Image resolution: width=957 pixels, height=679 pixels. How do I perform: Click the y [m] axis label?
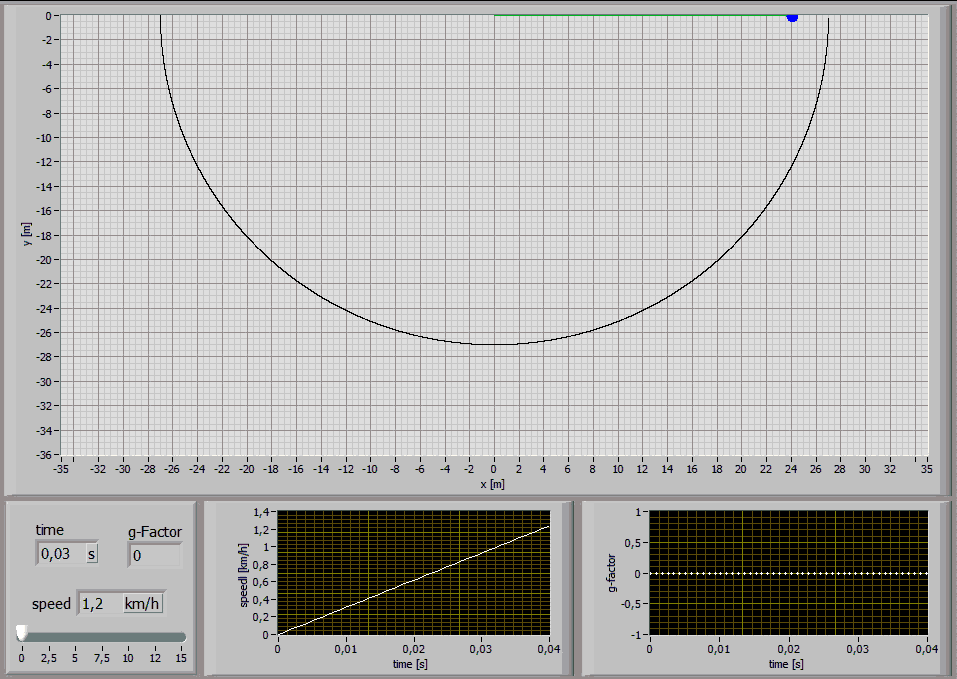pyautogui.click(x=26, y=234)
